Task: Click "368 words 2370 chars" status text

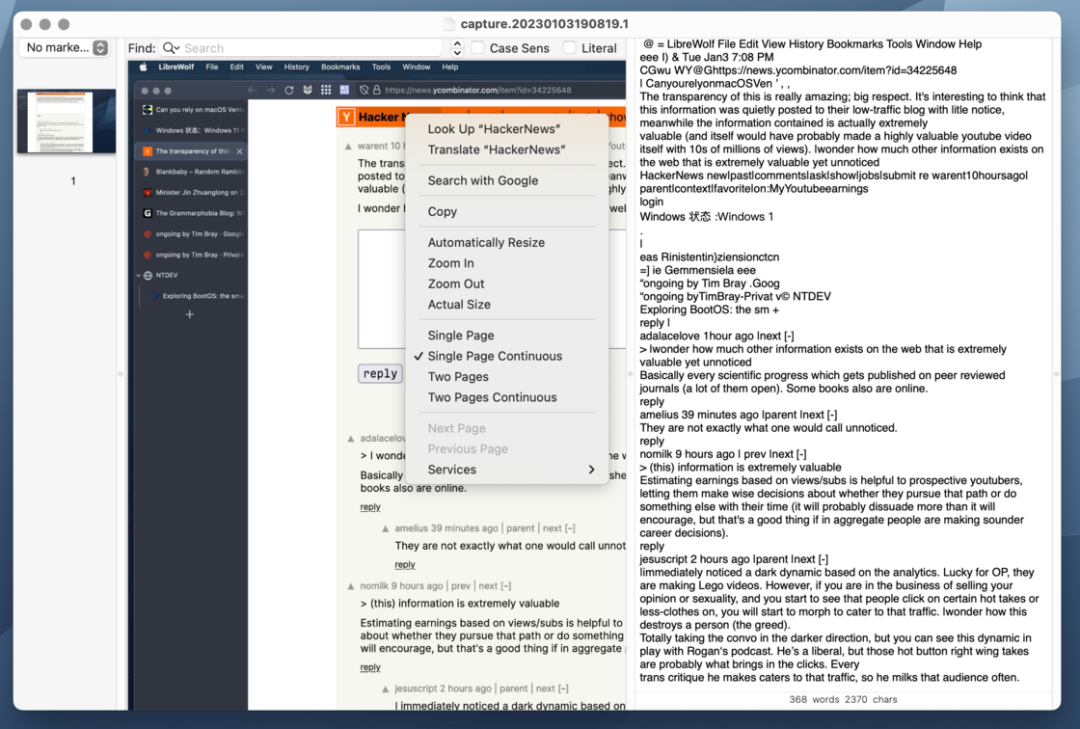Action: (843, 699)
